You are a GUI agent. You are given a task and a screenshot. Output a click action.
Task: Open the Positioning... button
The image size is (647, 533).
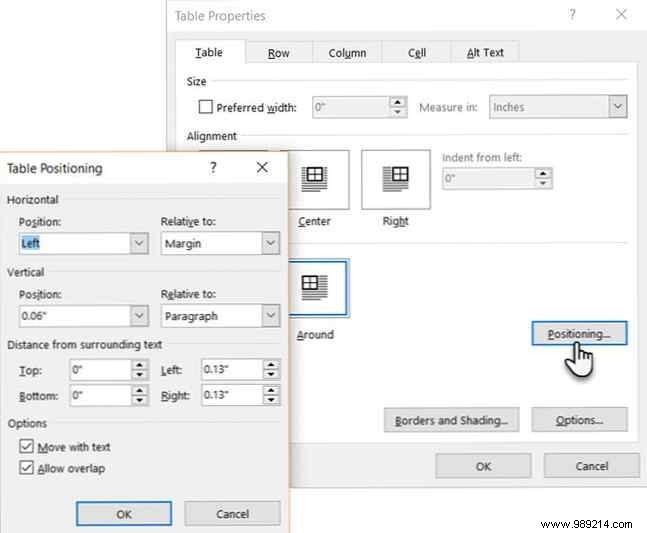point(579,333)
